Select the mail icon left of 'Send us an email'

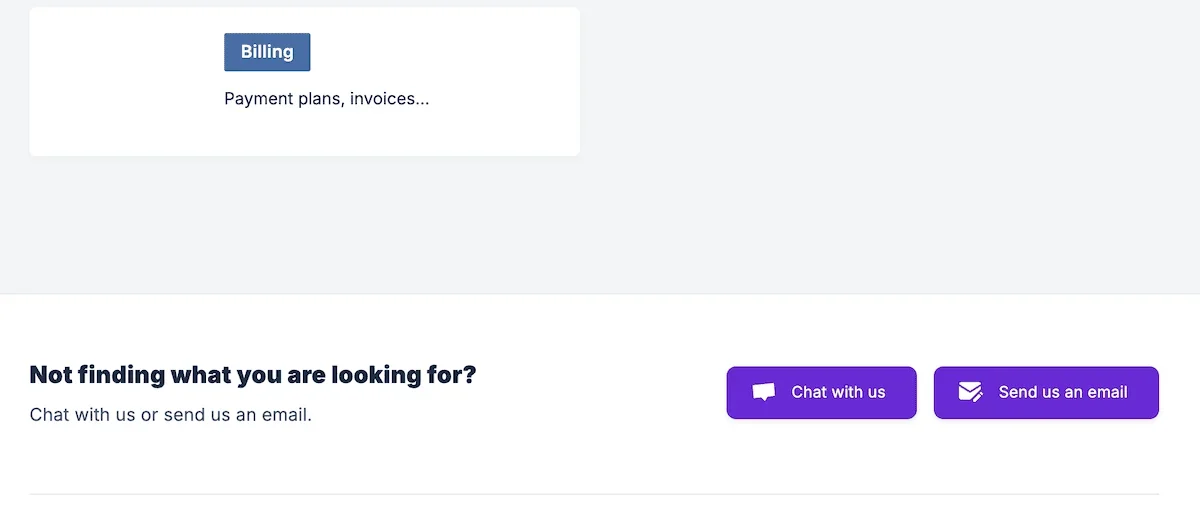970,392
